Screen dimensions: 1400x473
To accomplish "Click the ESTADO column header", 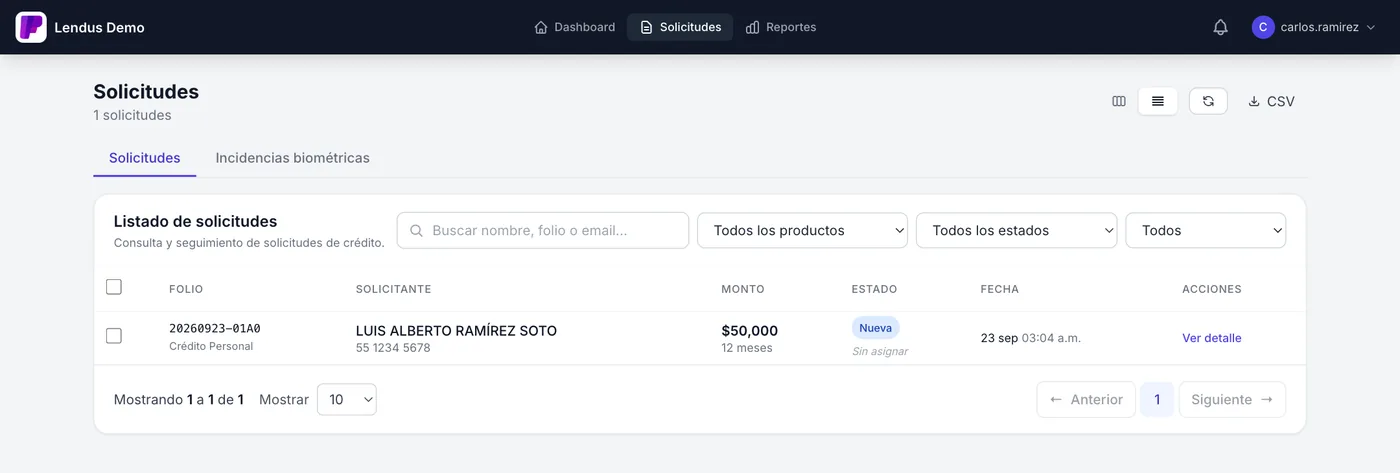I will pos(874,289).
